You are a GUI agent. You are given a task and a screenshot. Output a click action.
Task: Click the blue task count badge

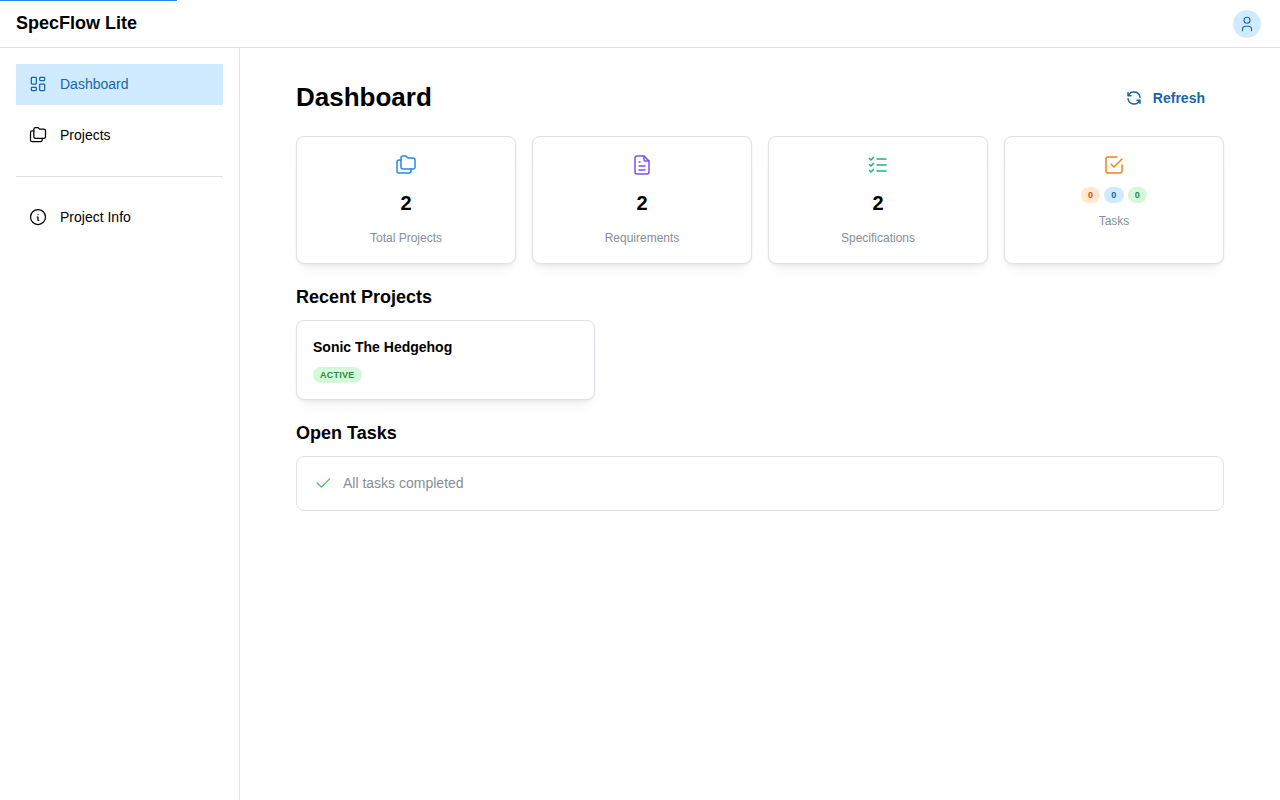tap(1114, 195)
